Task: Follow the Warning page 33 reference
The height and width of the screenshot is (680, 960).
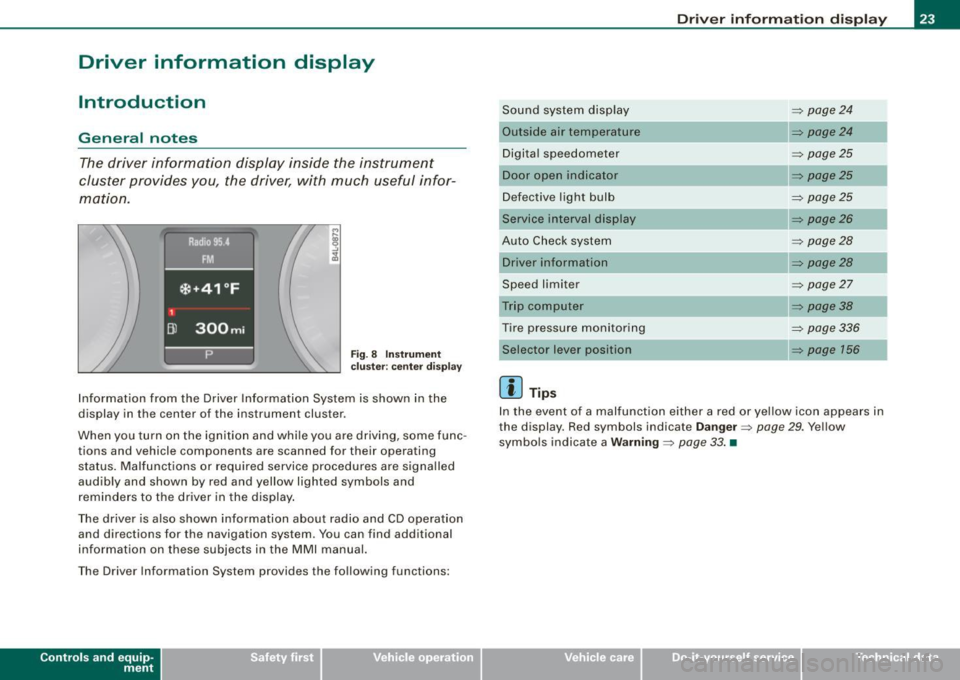Action: (694, 443)
